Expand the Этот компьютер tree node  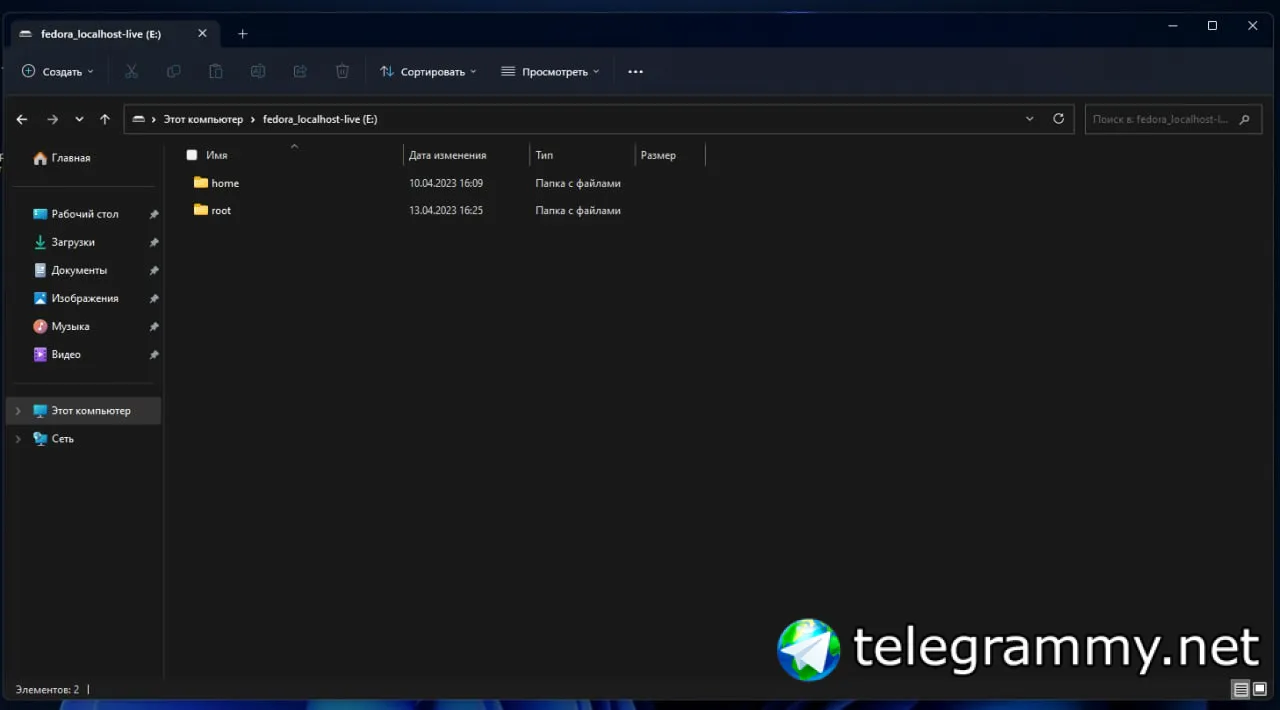(x=17, y=411)
